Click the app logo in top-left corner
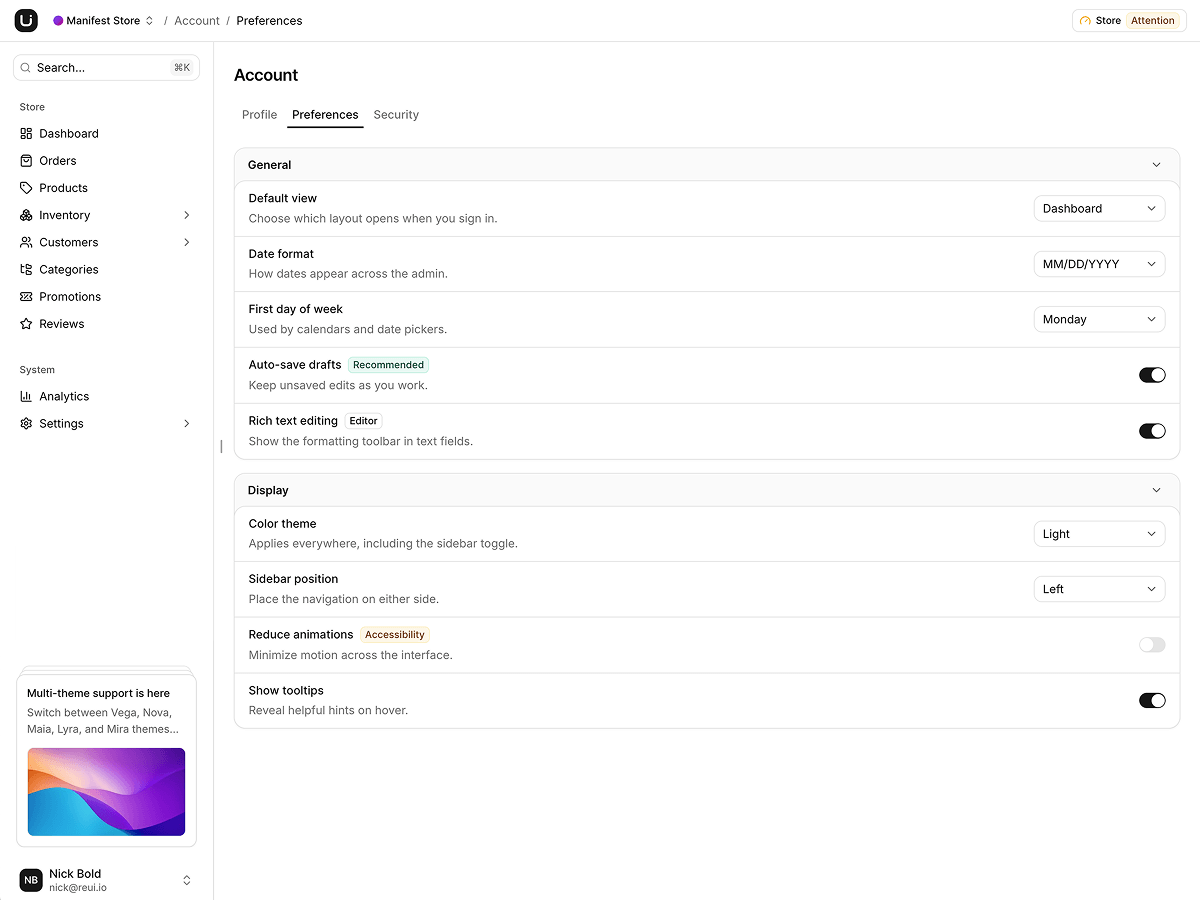Viewport: 1200px width, 900px height. point(26,20)
